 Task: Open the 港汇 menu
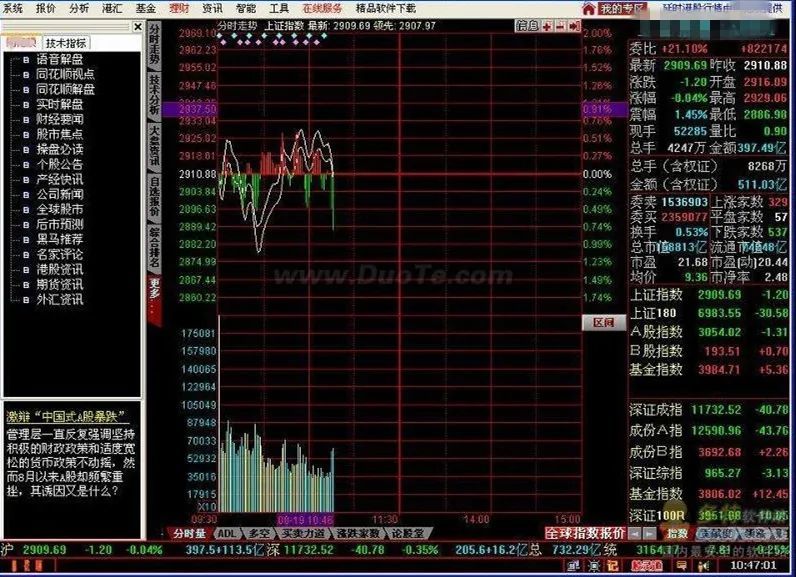click(112, 8)
